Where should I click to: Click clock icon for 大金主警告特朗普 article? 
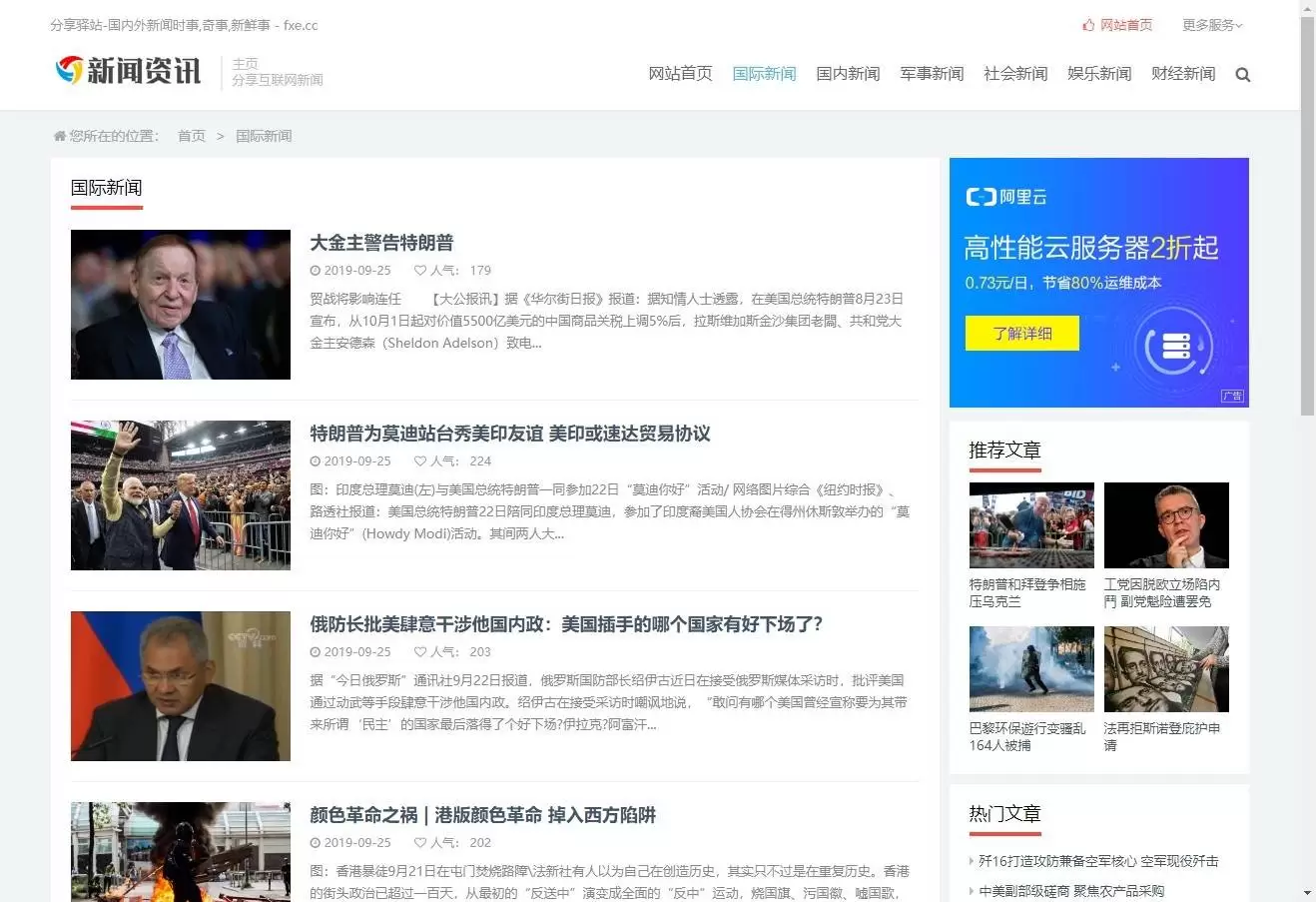click(316, 271)
